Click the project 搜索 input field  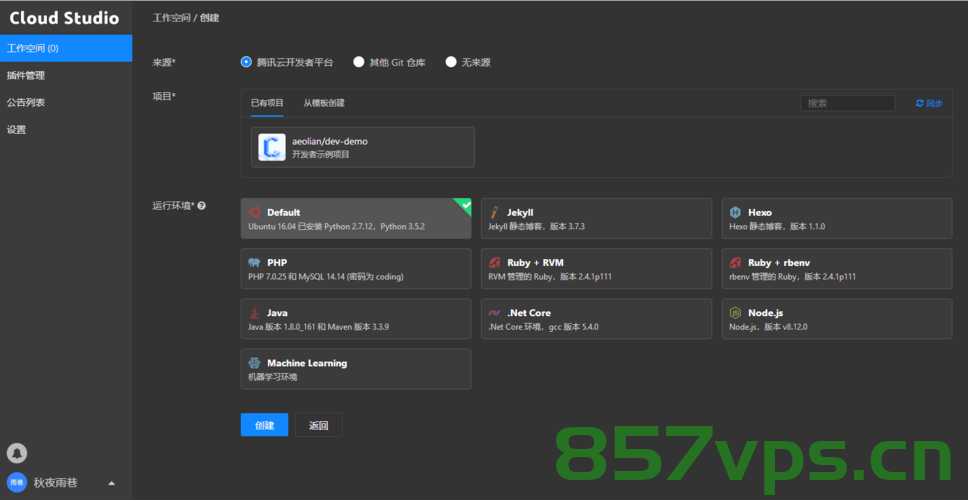848,103
